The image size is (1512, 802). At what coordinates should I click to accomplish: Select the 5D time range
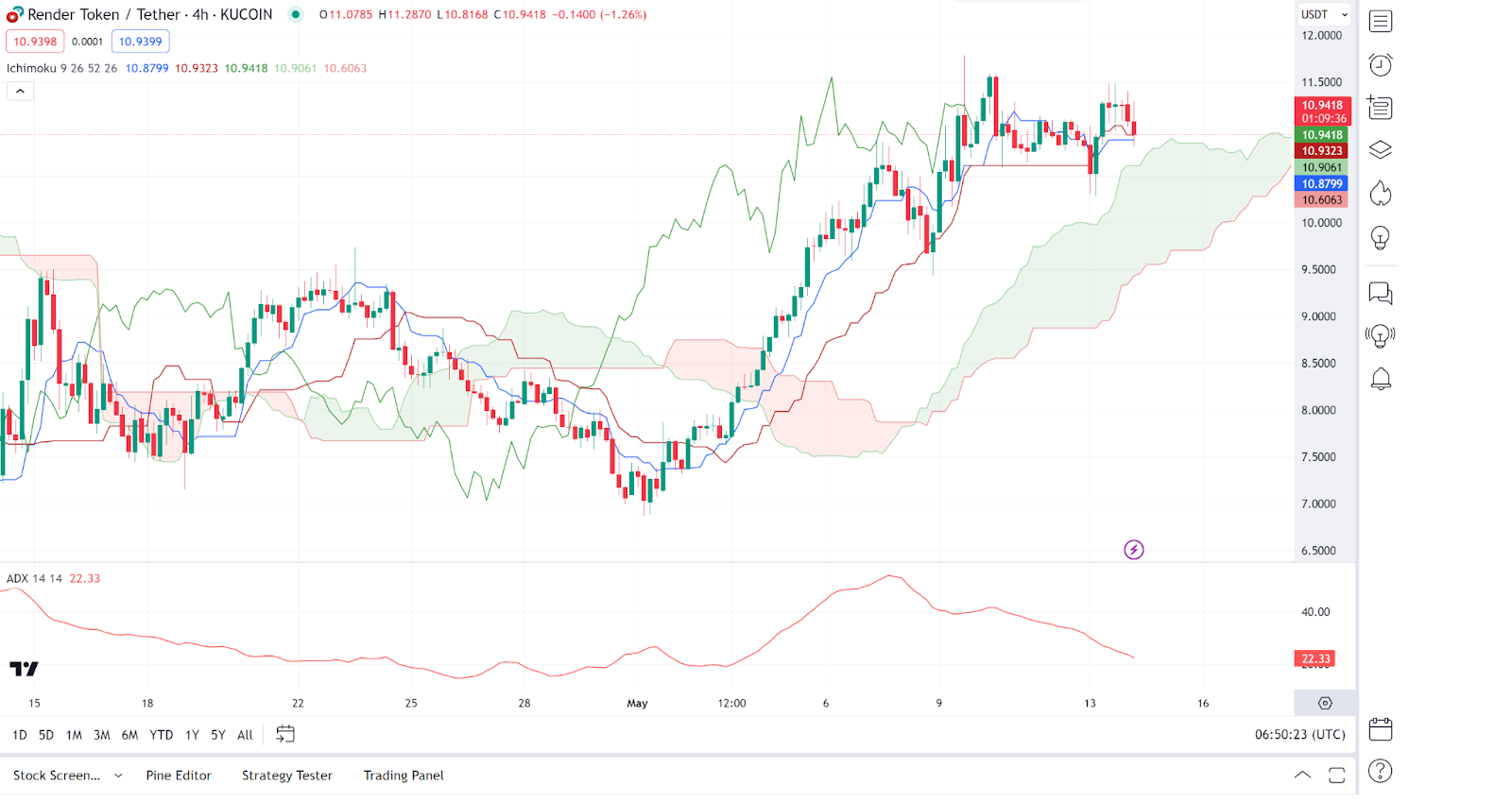coord(46,735)
